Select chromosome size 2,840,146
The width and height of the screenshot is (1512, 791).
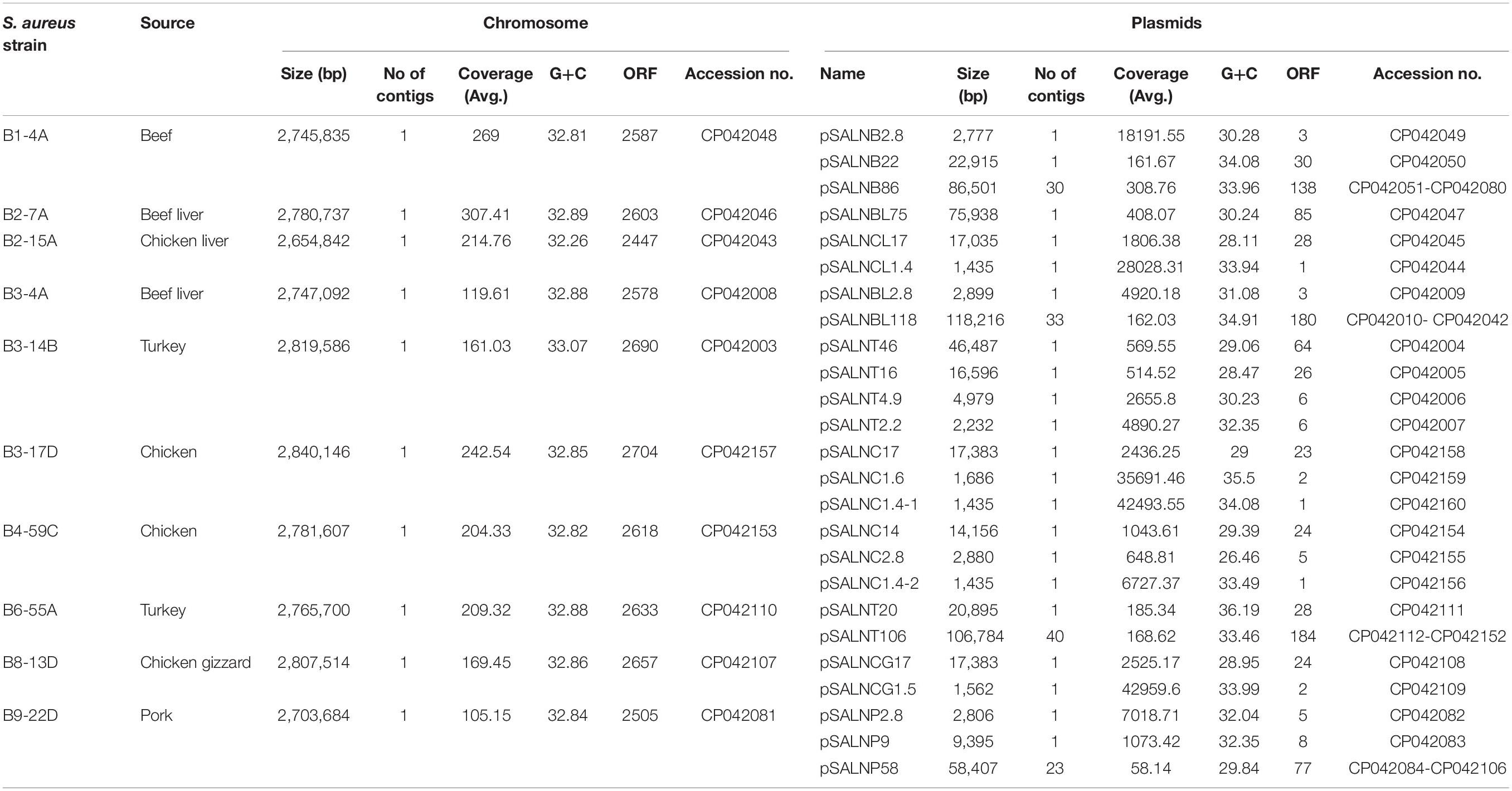[313, 452]
